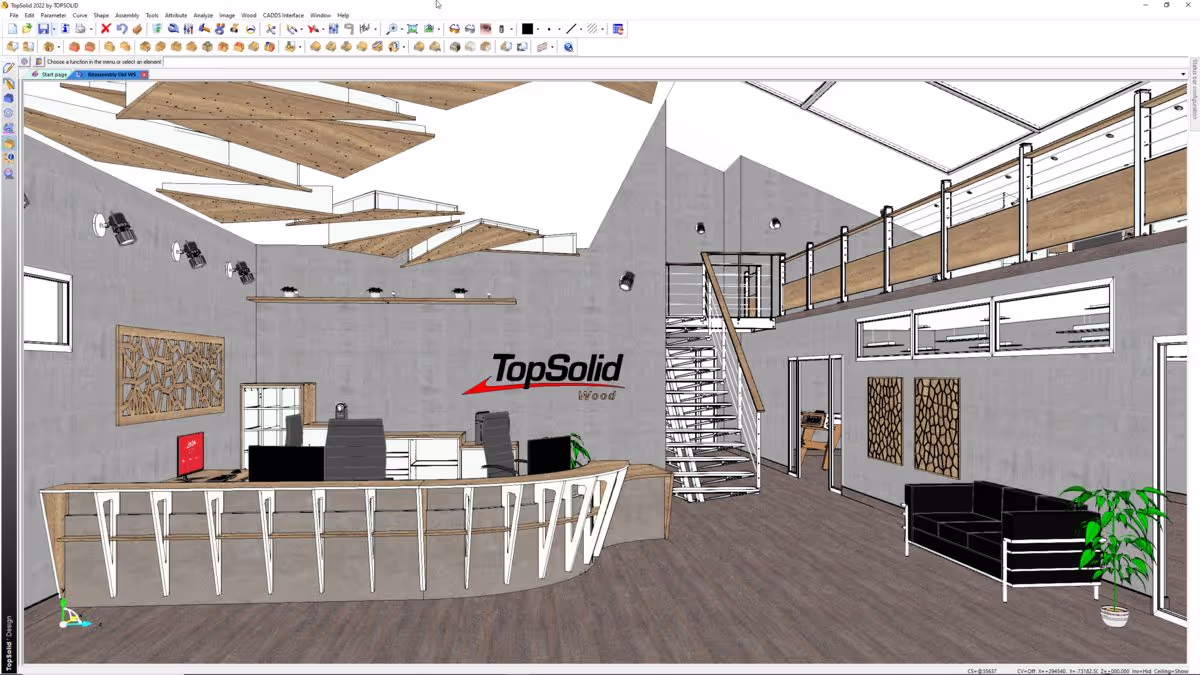
Task: Click the zoom-to-fit view icon
Action: tap(412, 29)
